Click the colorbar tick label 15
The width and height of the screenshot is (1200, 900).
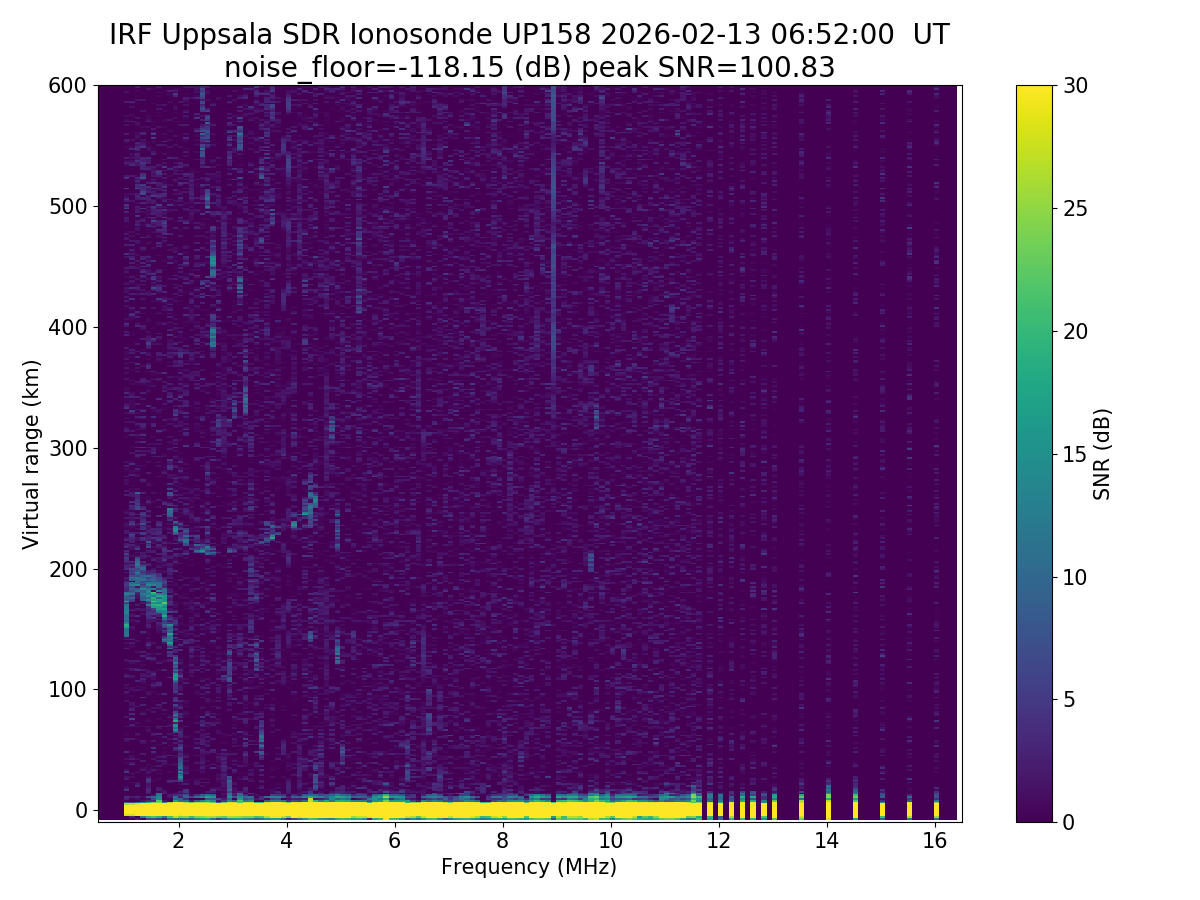pyautogui.click(x=1074, y=454)
